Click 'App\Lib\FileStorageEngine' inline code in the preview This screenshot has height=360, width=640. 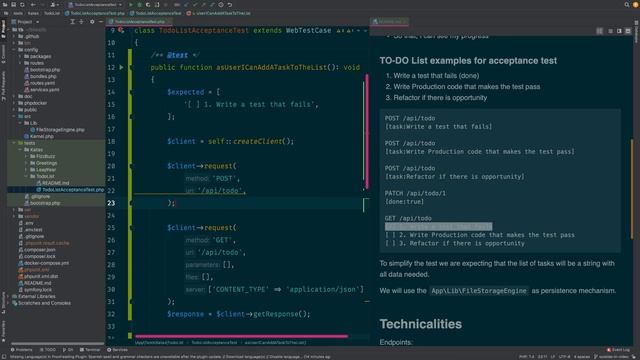pos(479,291)
